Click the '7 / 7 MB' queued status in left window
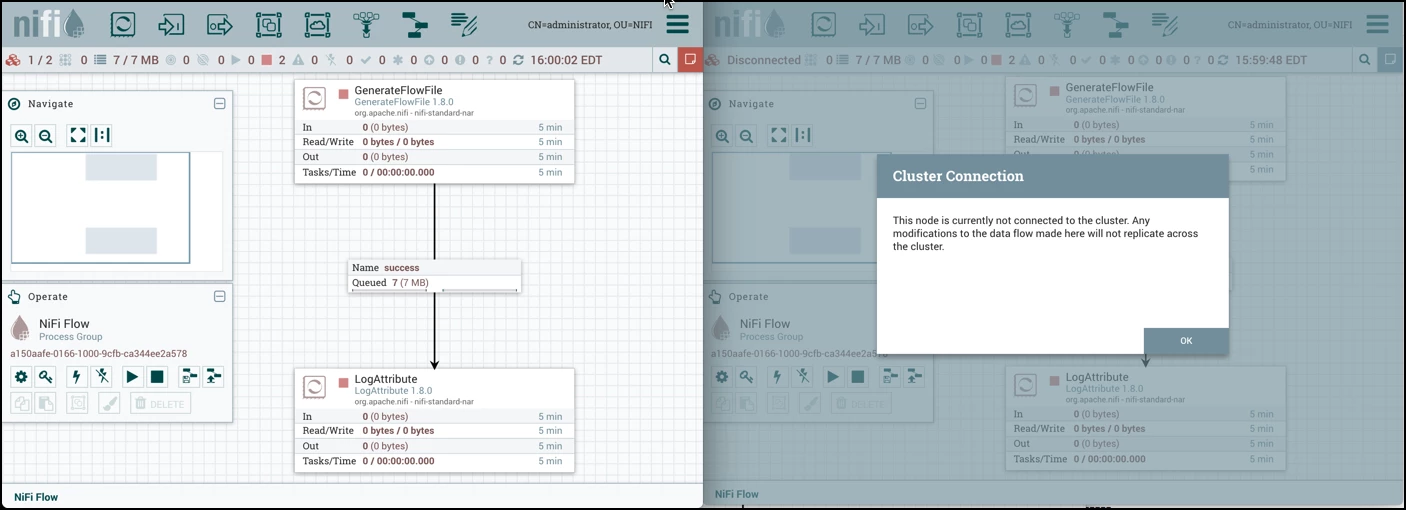Viewport: 1406px width, 510px height. click(x=136, y=60)
